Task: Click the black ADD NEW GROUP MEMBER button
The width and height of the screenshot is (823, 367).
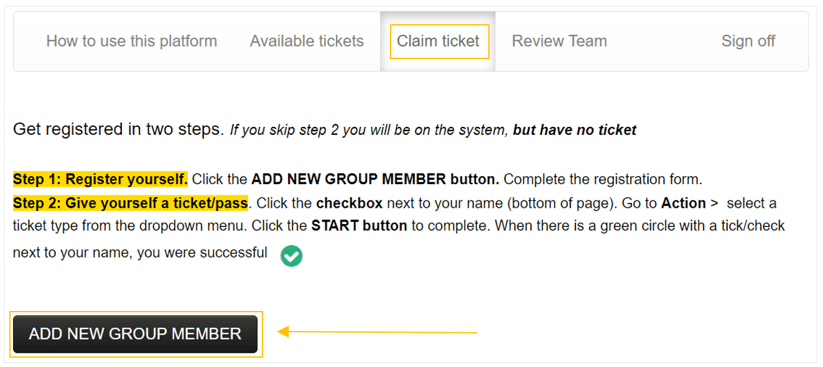Action: pyautogui.click(x=135, y=334)
